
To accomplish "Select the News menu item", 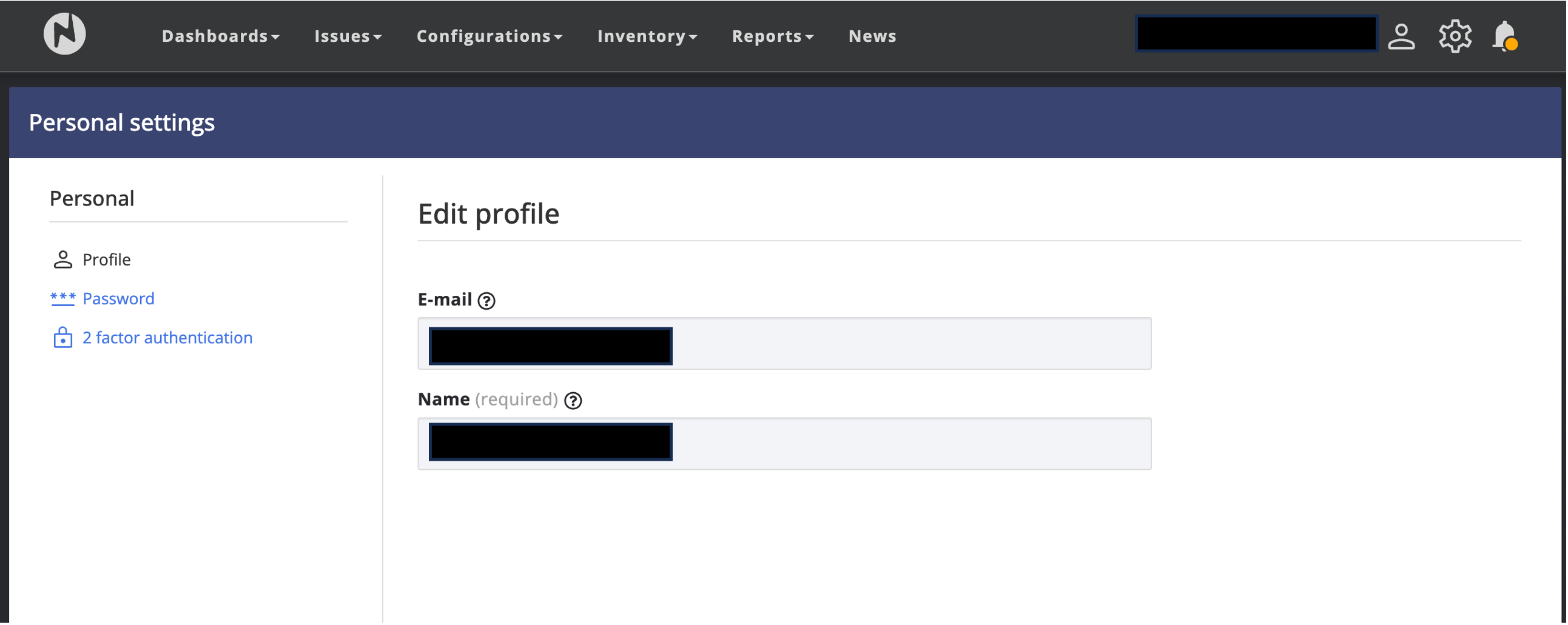I will pyautogui.click(x=872, y=35).
